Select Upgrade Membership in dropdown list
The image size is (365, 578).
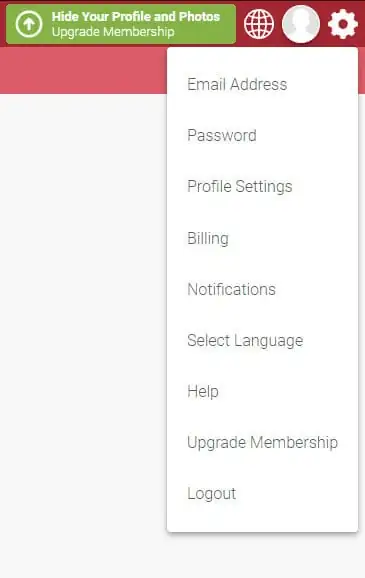262,442
